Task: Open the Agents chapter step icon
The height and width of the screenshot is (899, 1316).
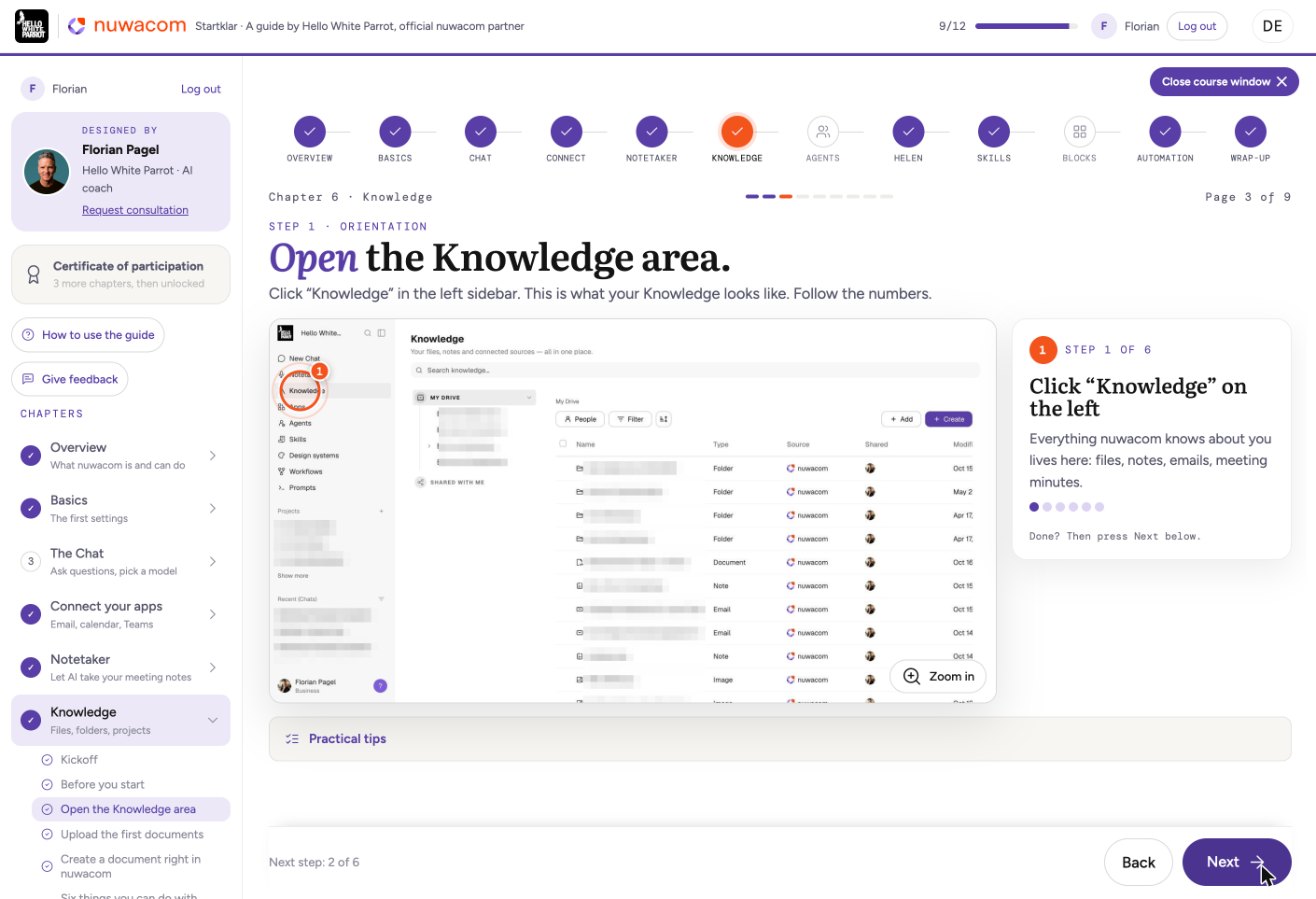Action: coord(822,131)
